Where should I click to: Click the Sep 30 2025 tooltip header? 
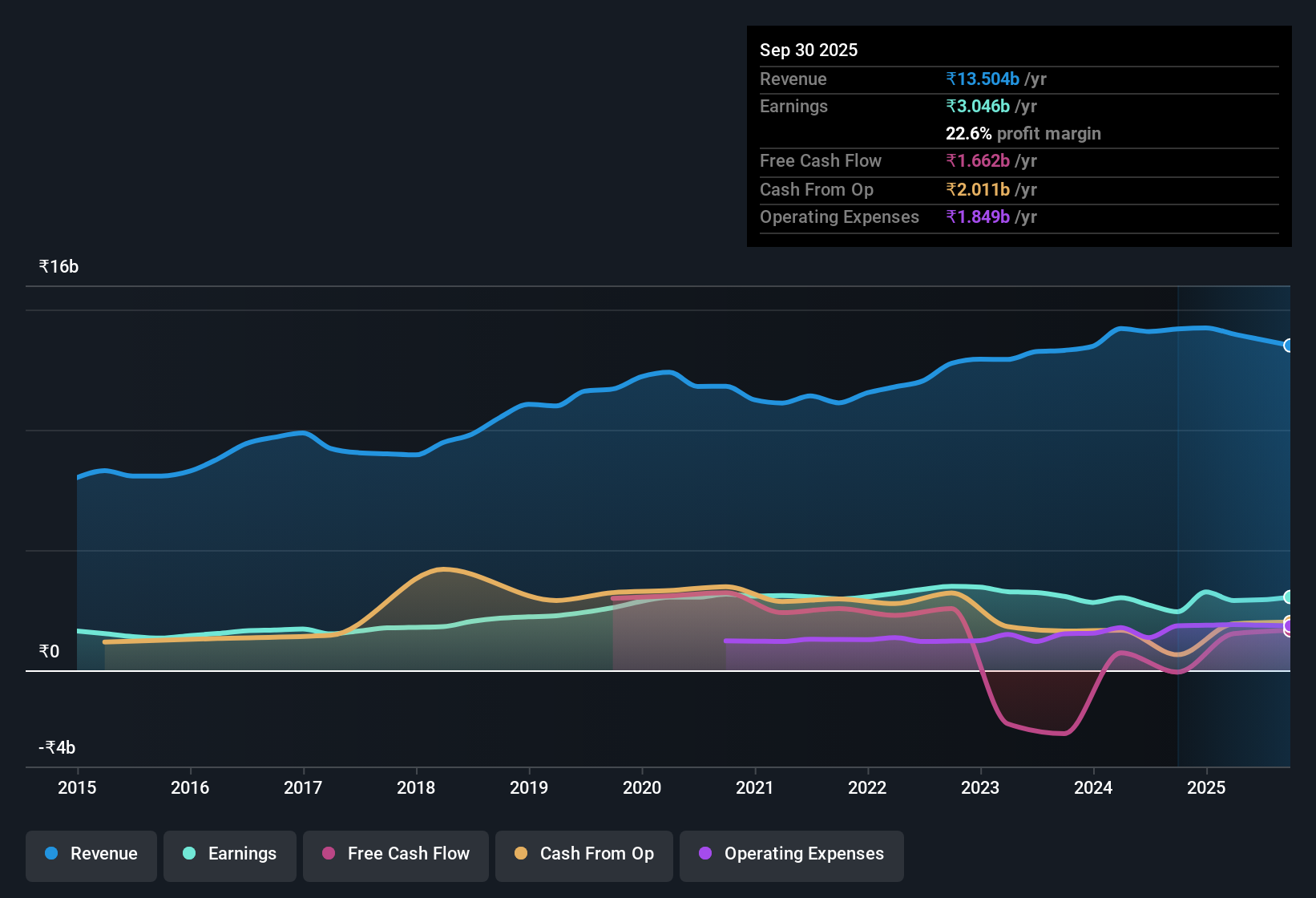809,50
